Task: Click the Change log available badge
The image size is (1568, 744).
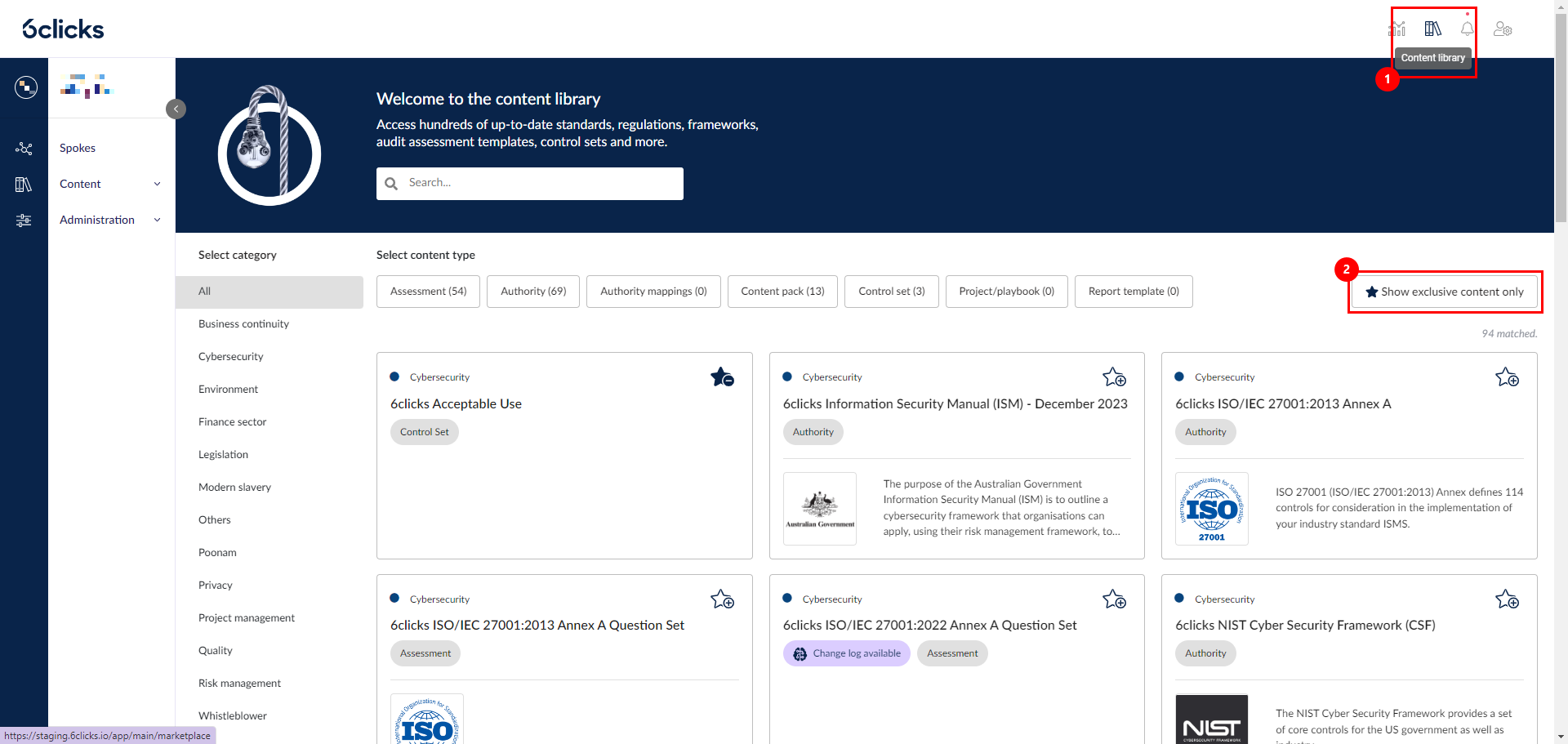Action: pyautogui.click(x=847, y=653)
